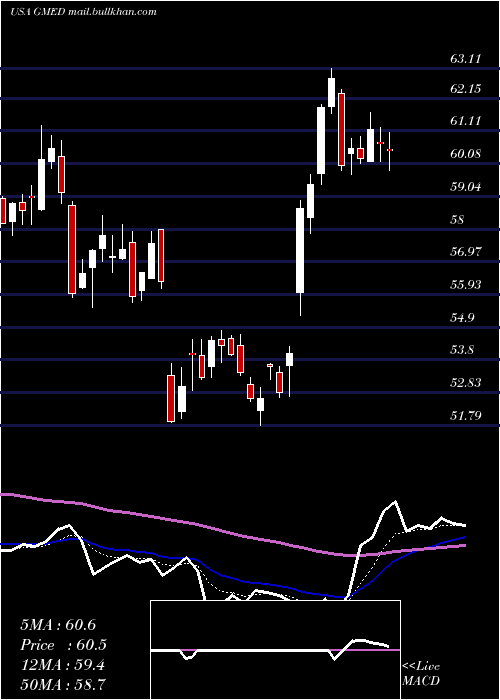
Task: Click the 51.79 price axis label
Action: coord(465,416)
